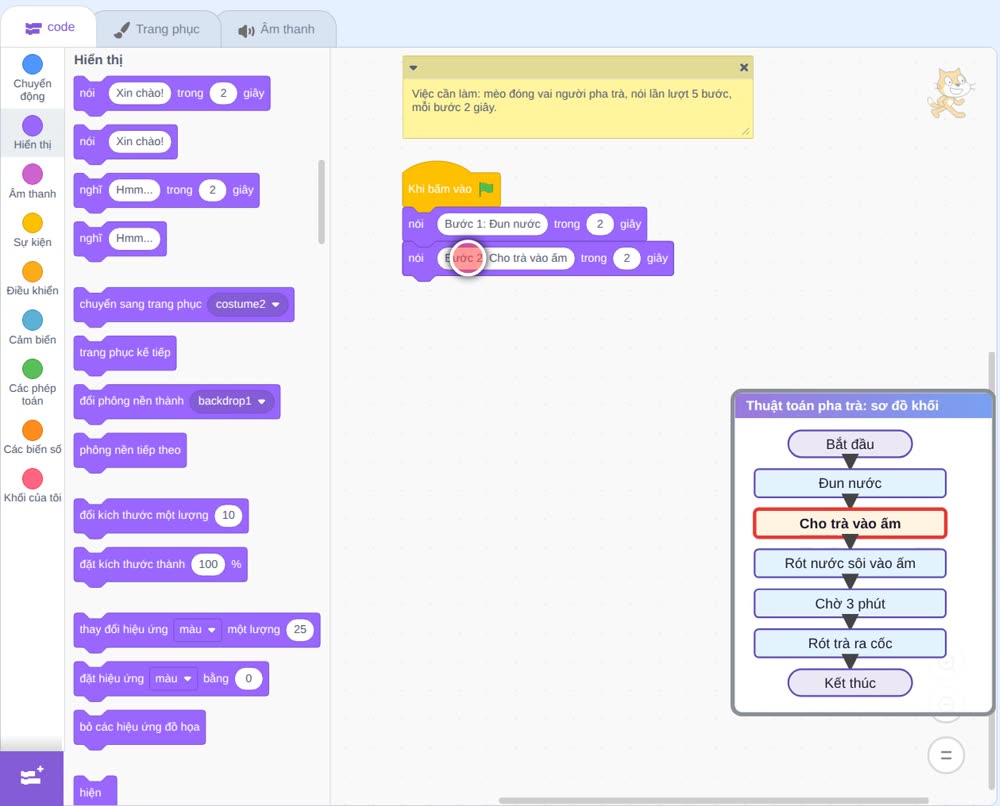Click the Bắt đầu flowchart node
1000x806 pixels.
850,444
